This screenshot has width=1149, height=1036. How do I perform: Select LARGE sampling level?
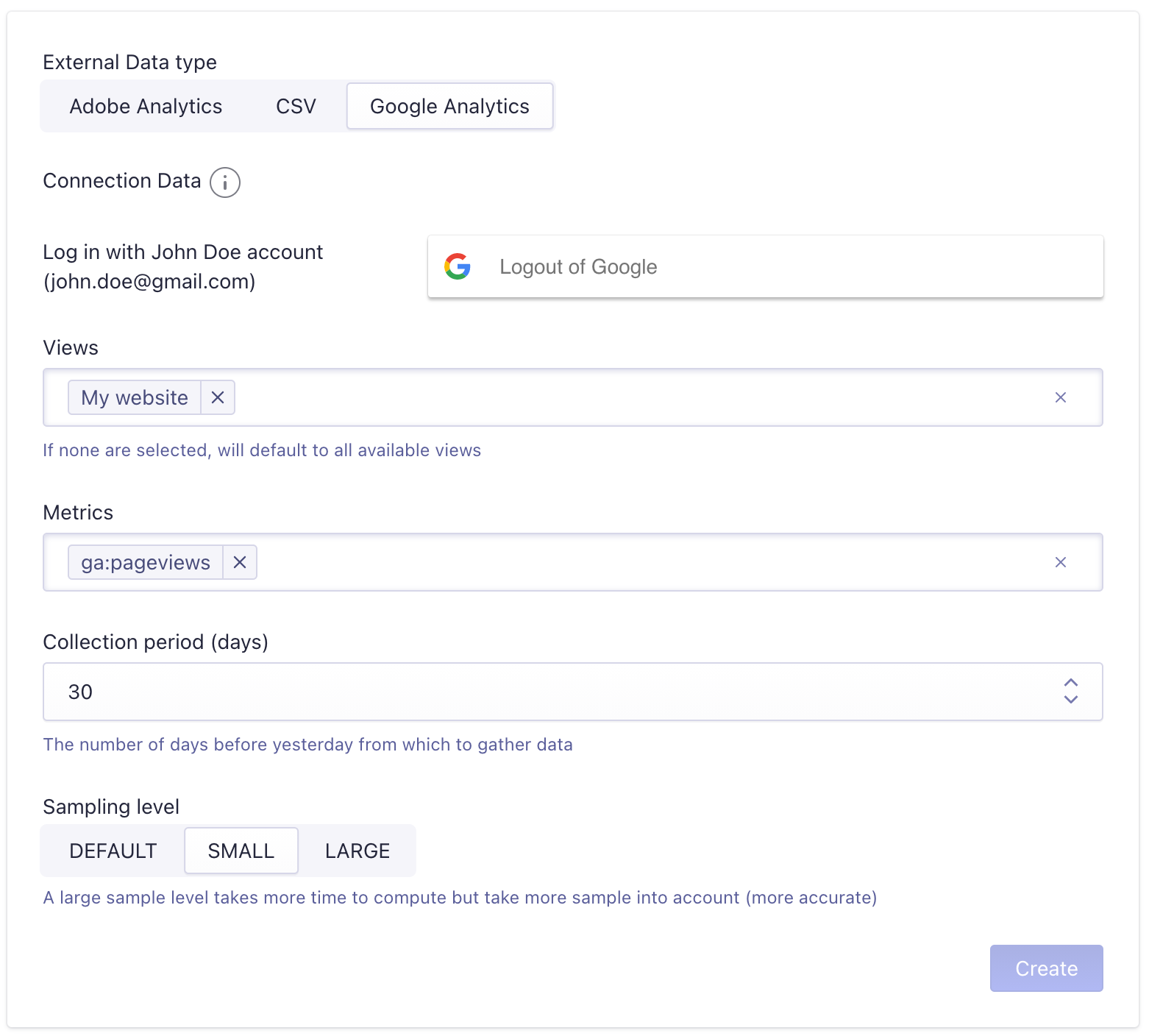click(x=357, y=851)
